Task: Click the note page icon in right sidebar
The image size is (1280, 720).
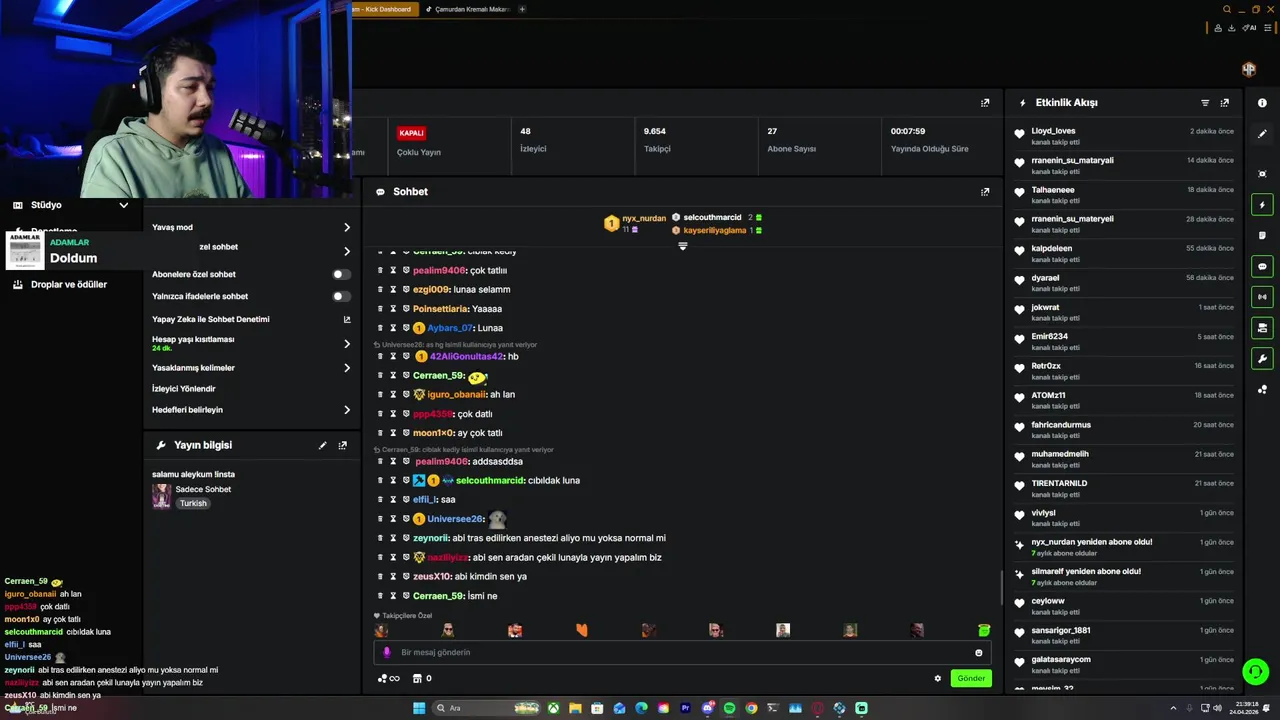Action: coord(1262,236)
